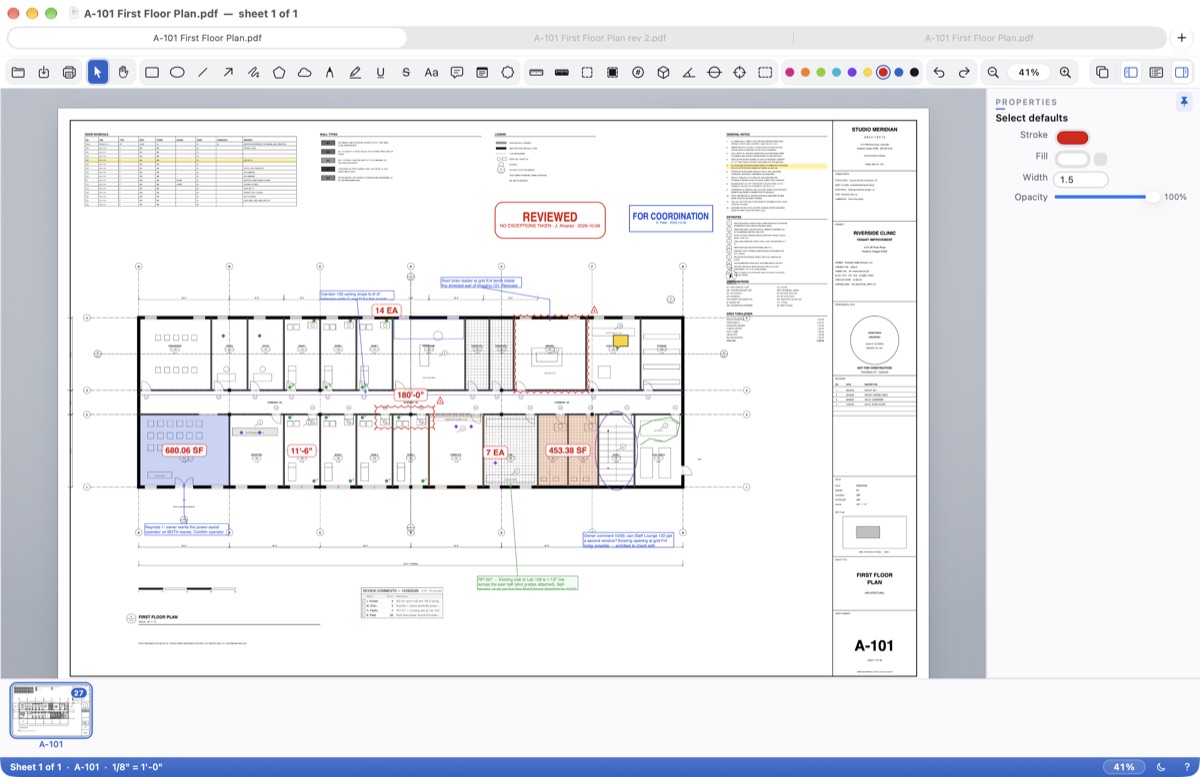
Task: Click the small Fill toggle square
Action: tap(1100, 158)
